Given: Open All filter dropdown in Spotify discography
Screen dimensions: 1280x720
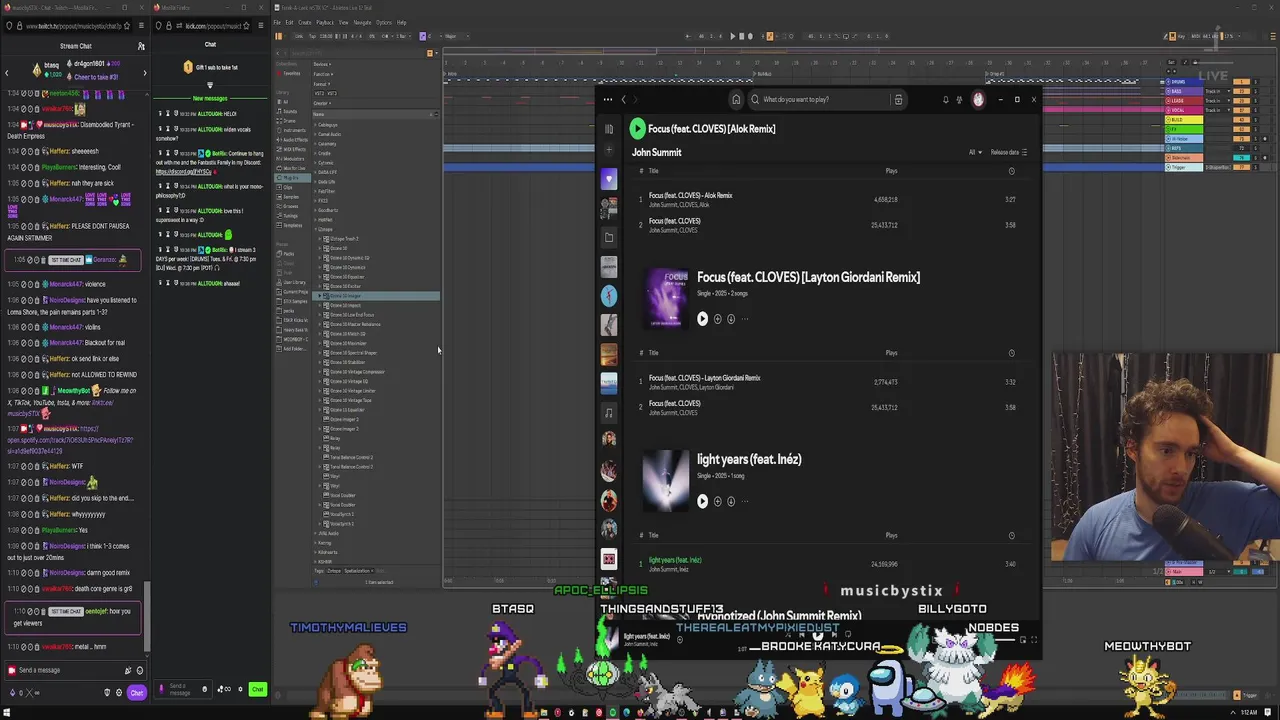Looking at the screenshot, I should 975,152.
